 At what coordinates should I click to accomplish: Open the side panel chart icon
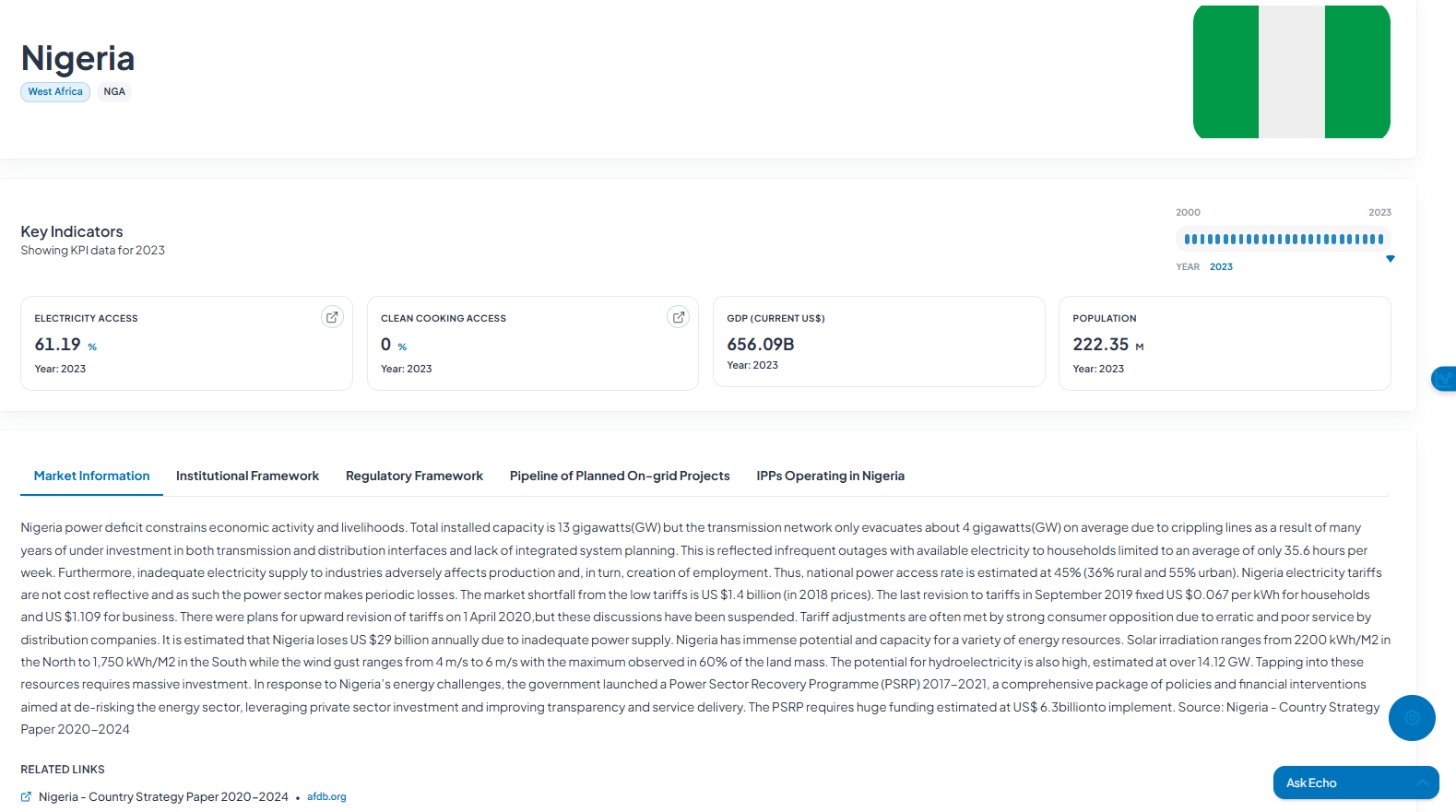(1444, 379)
